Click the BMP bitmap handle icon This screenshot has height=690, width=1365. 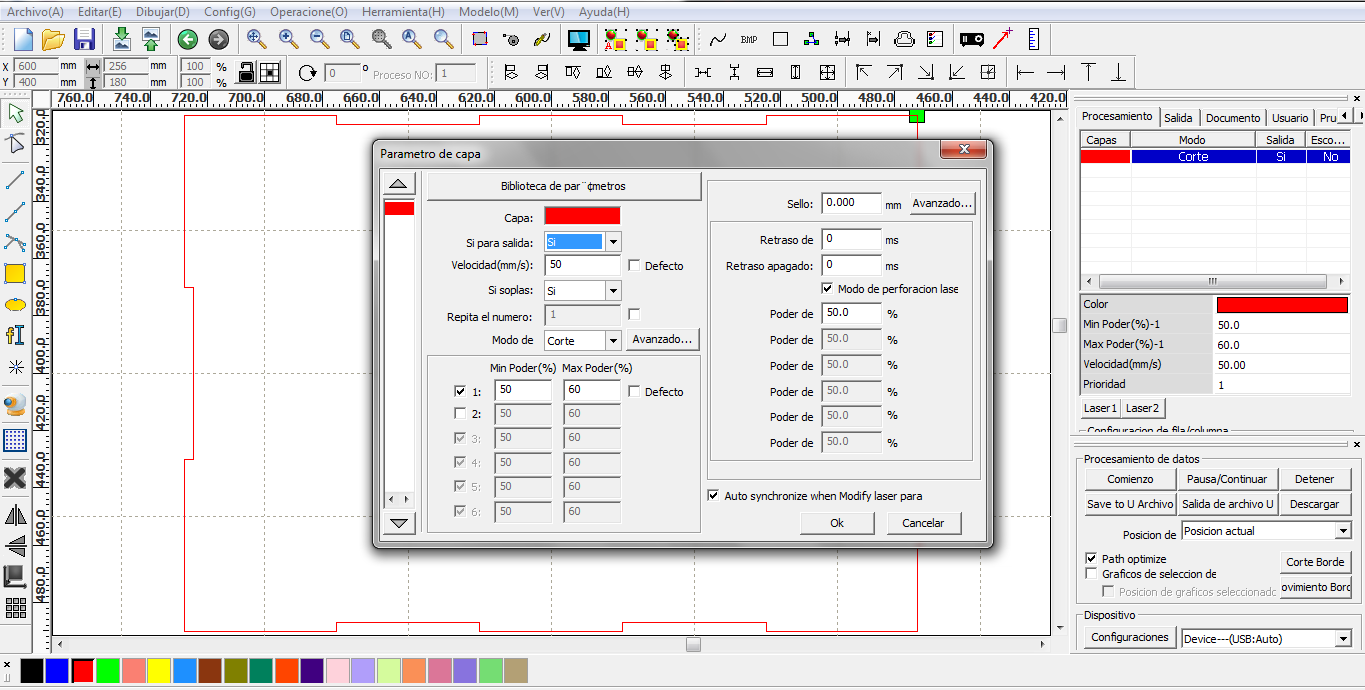click(x=749, y=39)
